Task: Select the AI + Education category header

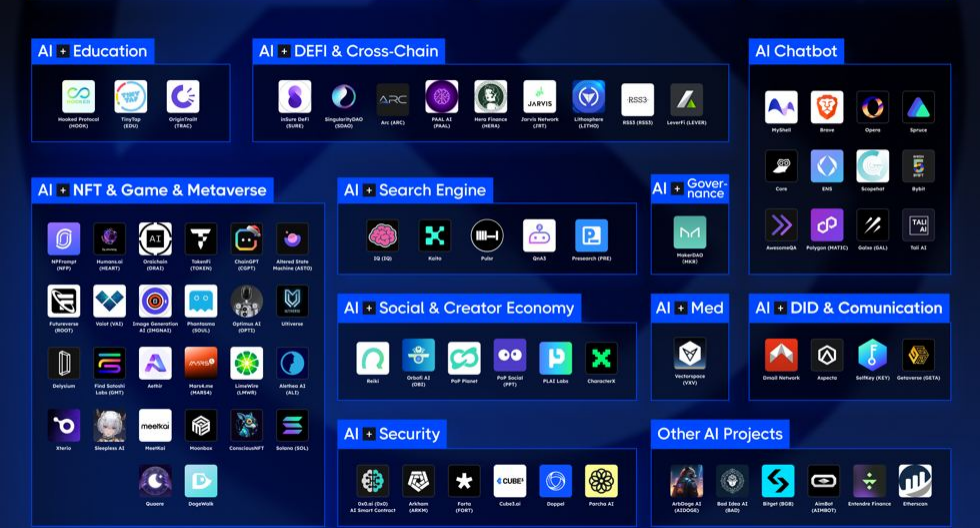Action: click(x=92, y=51)
